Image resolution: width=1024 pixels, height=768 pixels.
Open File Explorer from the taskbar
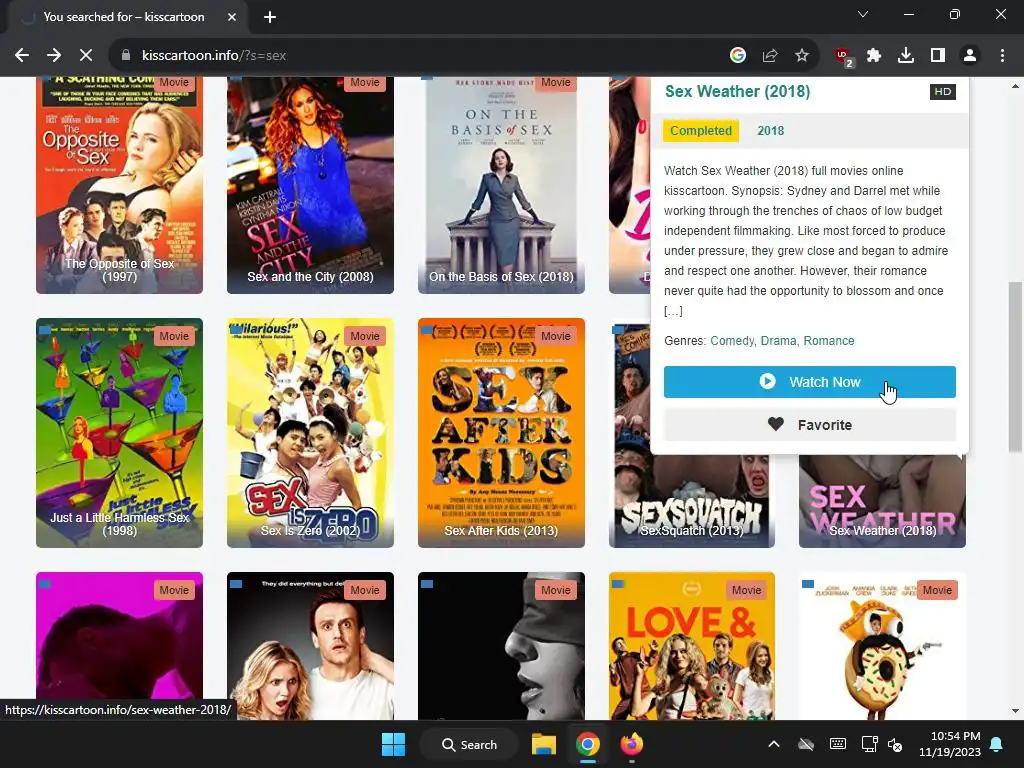[543, 744]
